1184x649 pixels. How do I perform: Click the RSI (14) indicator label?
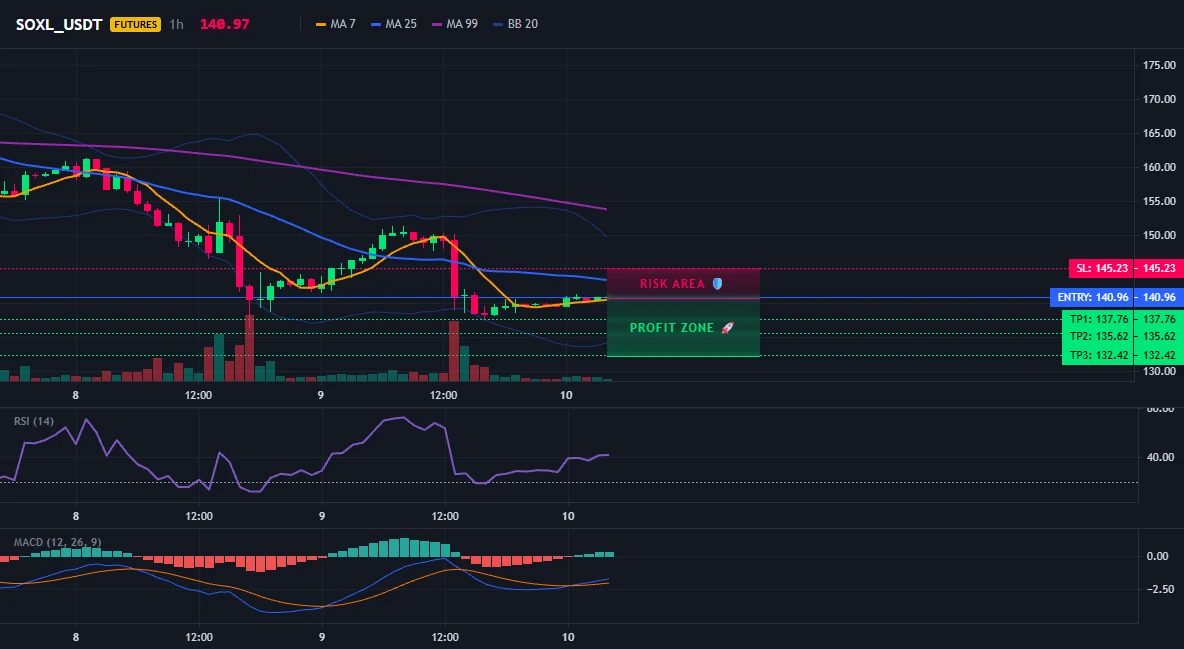click(x=34, y=421)
